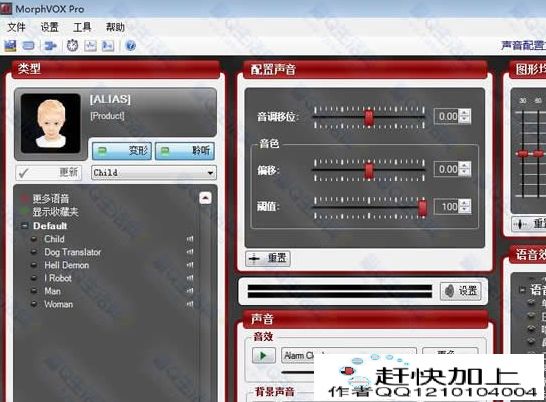Play the Alarm Clock sound effect
The width and height of the screenshot is (546, 402).
point(263,356)
